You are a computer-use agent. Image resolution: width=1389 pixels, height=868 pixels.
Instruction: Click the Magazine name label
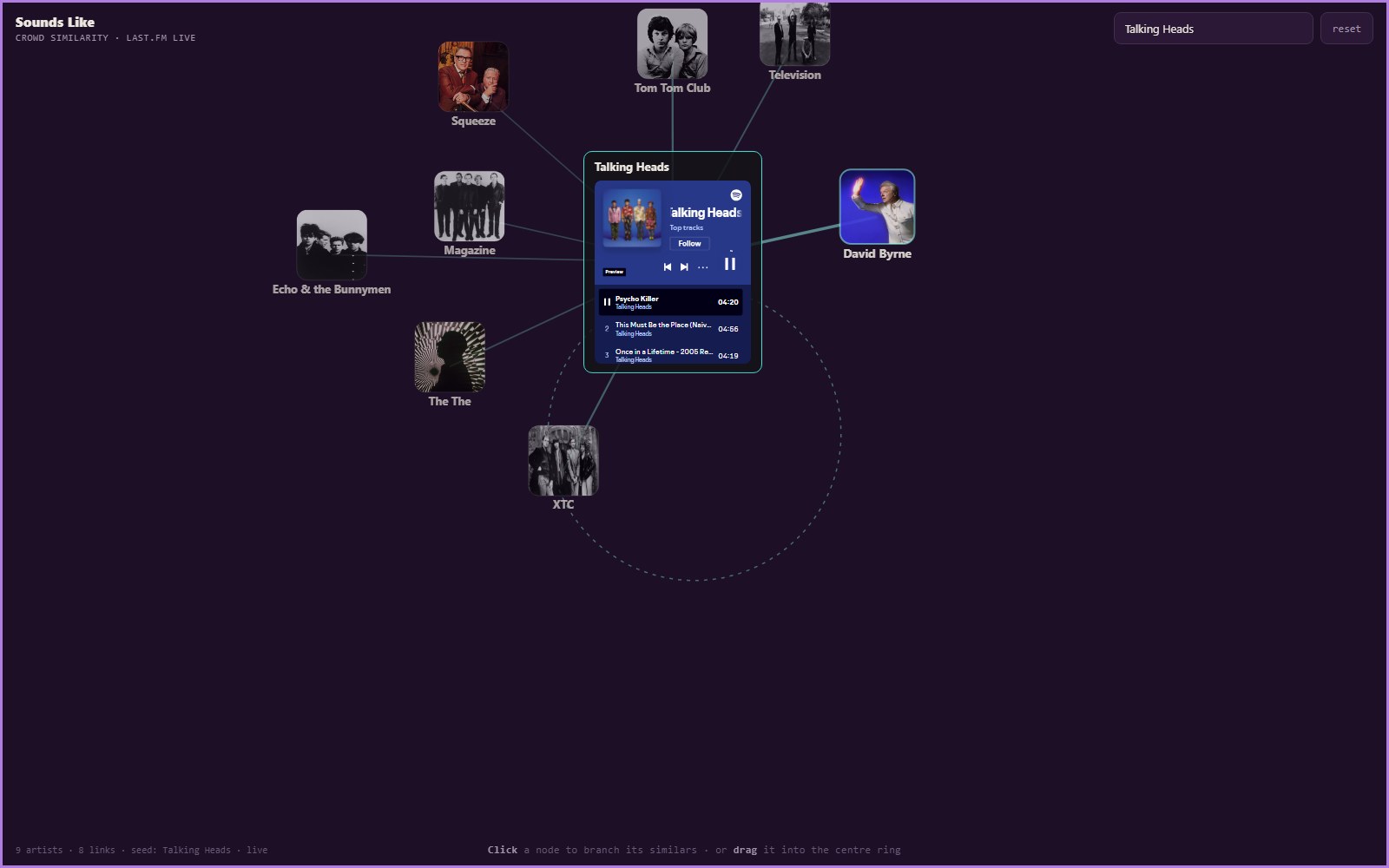pos(470,251)
